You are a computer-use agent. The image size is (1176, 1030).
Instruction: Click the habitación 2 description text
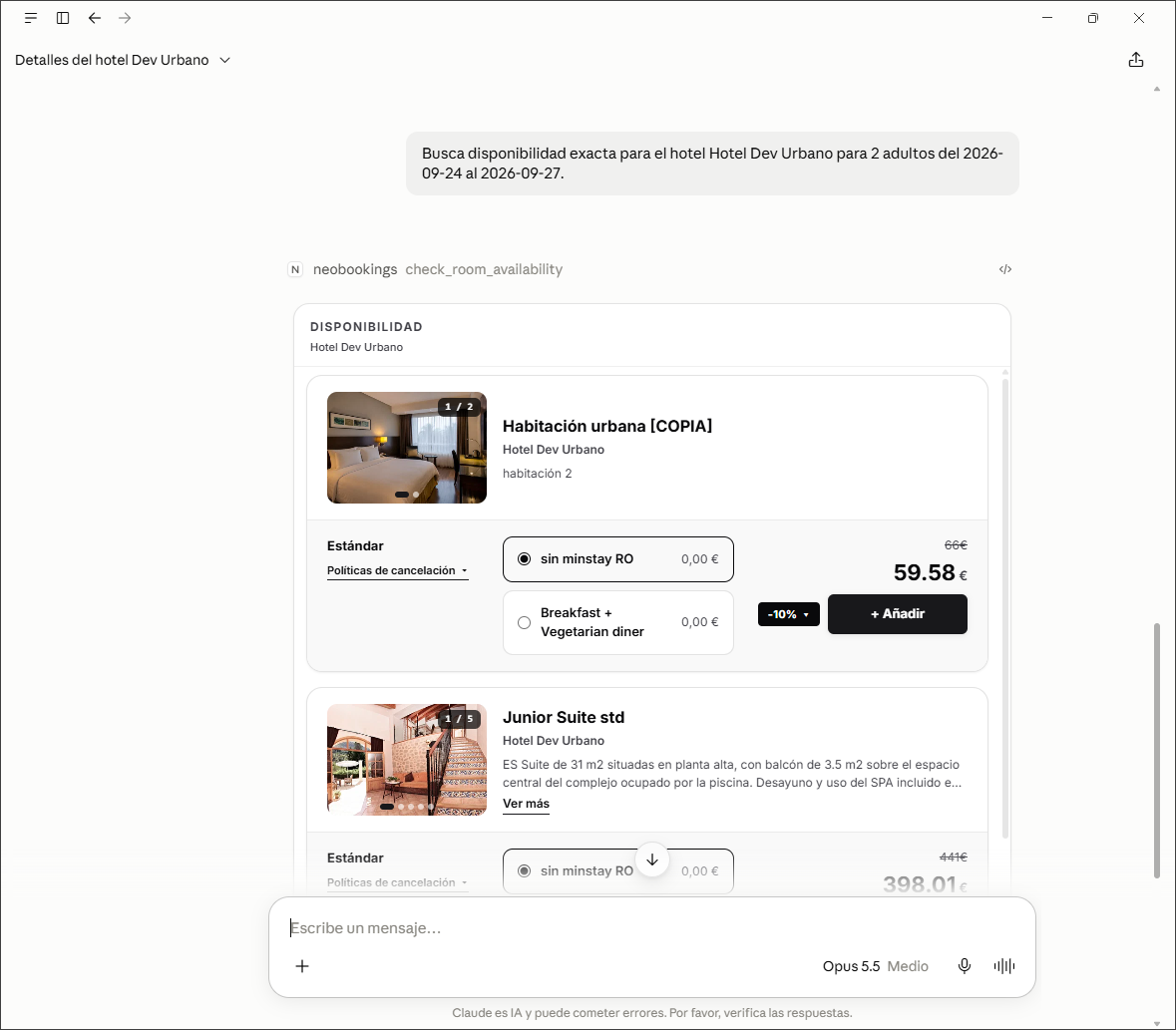pos(537,474)
